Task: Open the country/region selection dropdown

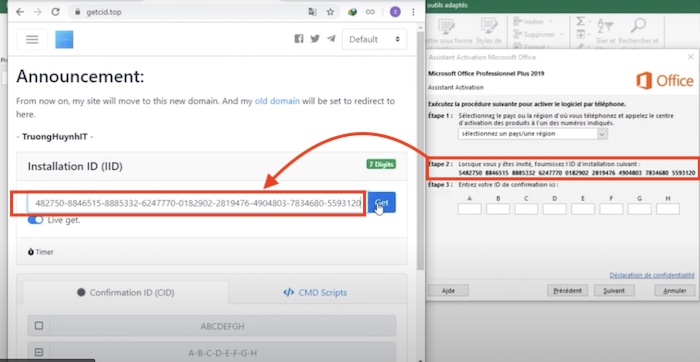Action: pos(533,133)
